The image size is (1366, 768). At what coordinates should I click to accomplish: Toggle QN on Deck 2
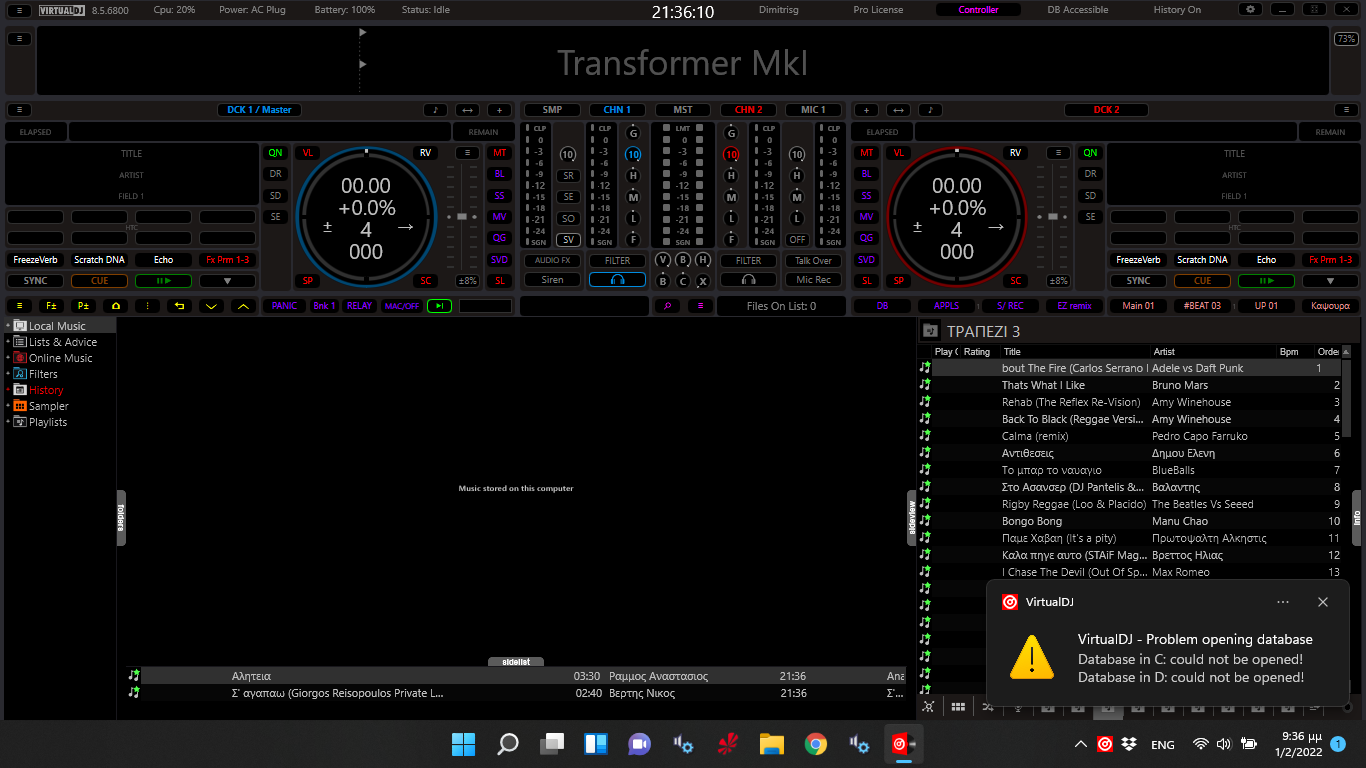(x=1090, y=153)
